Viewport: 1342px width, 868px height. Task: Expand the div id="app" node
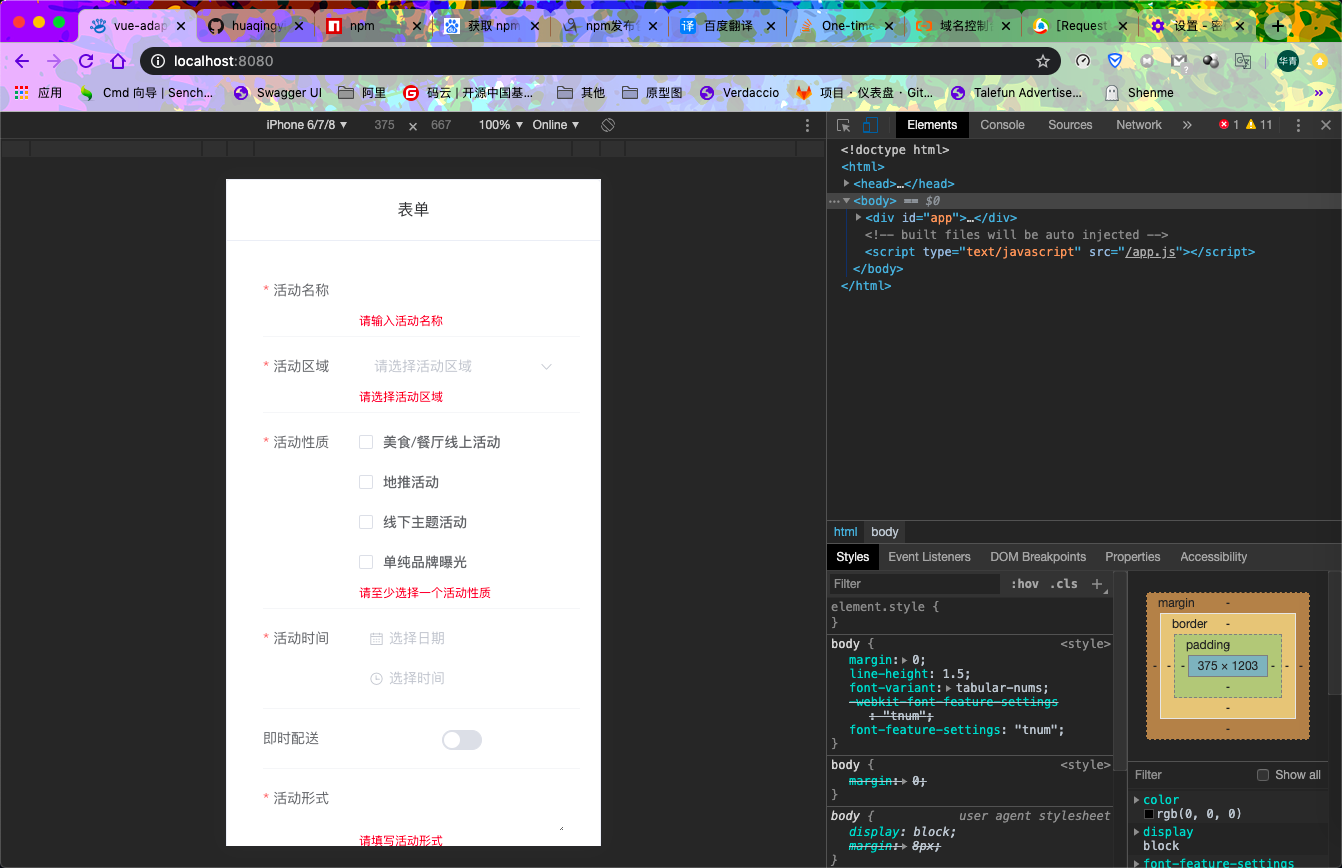click(x=859, y=218)
